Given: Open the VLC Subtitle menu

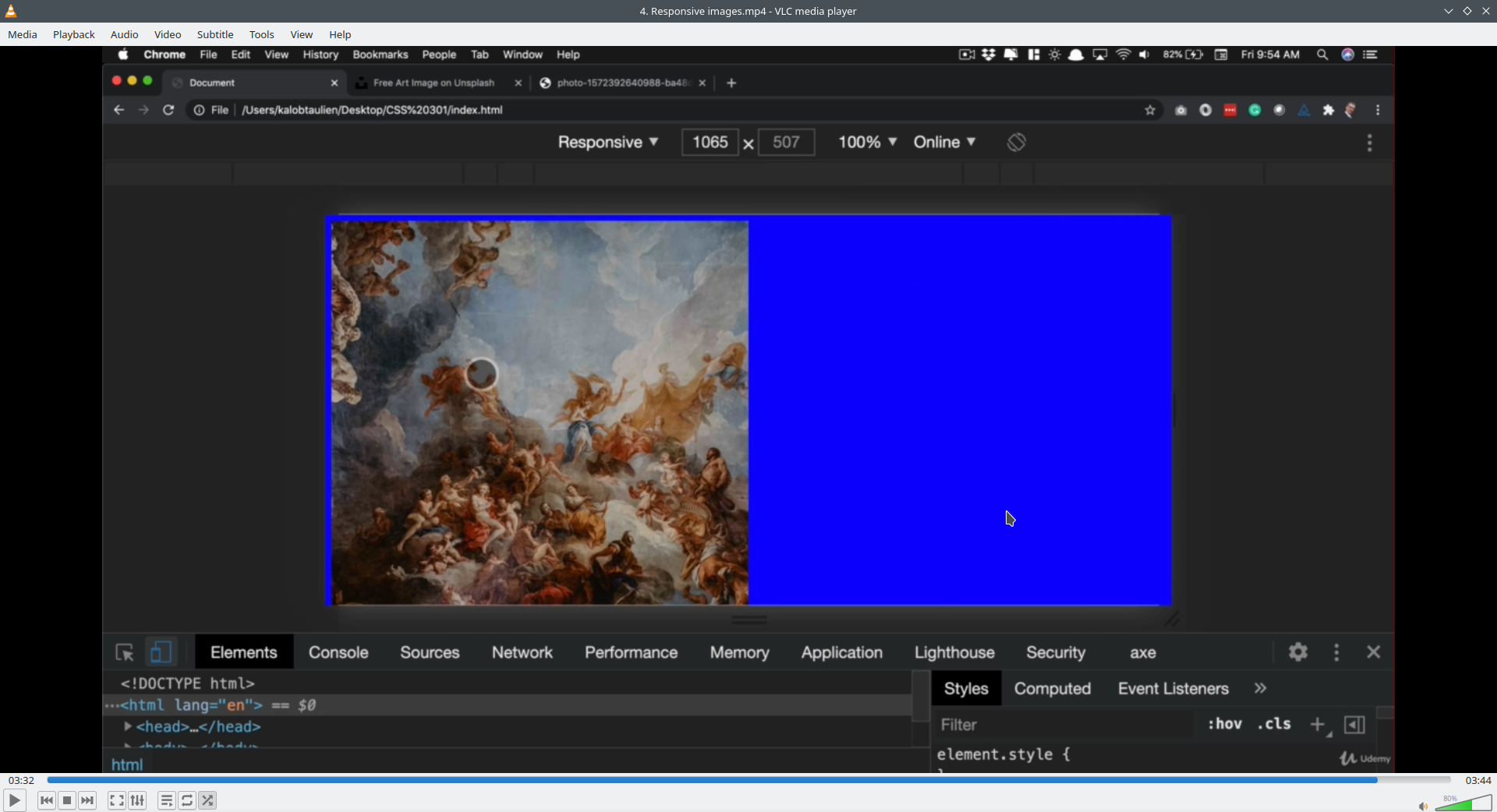Looking at the screenshot, I should click(x=215, y=34).
